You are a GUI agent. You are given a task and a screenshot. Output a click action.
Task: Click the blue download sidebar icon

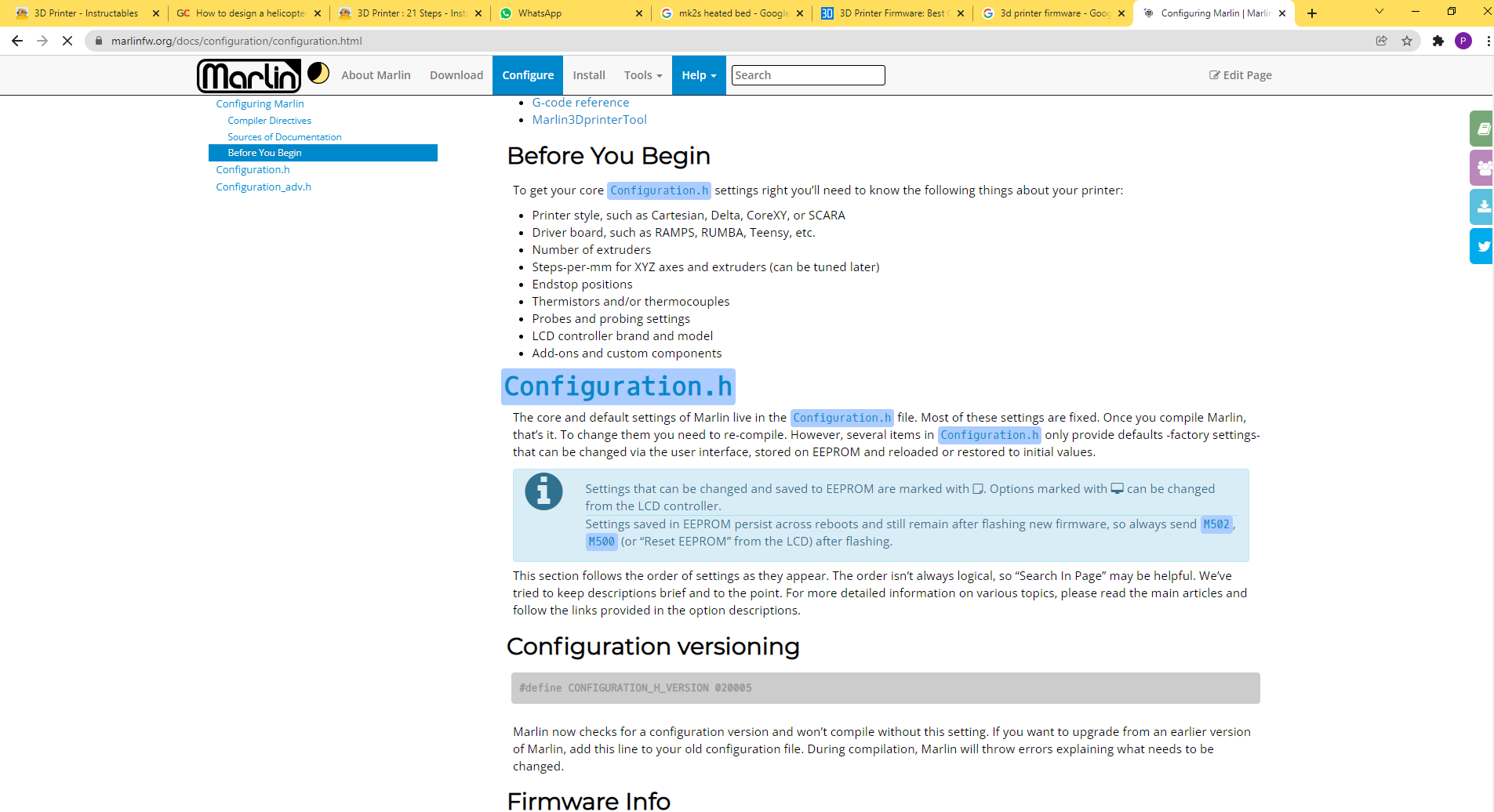tap(1482, 207)
